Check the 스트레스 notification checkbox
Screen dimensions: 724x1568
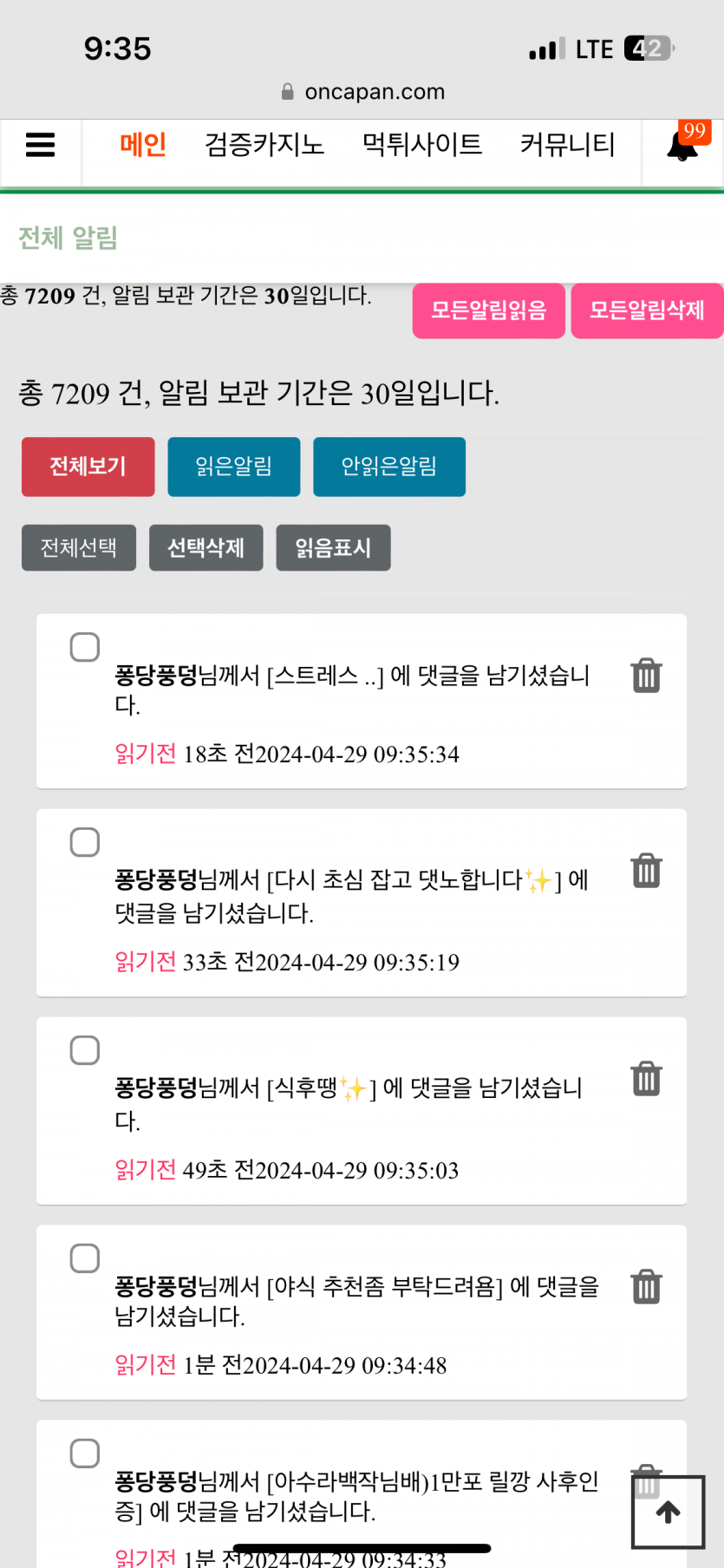[85, 647]
